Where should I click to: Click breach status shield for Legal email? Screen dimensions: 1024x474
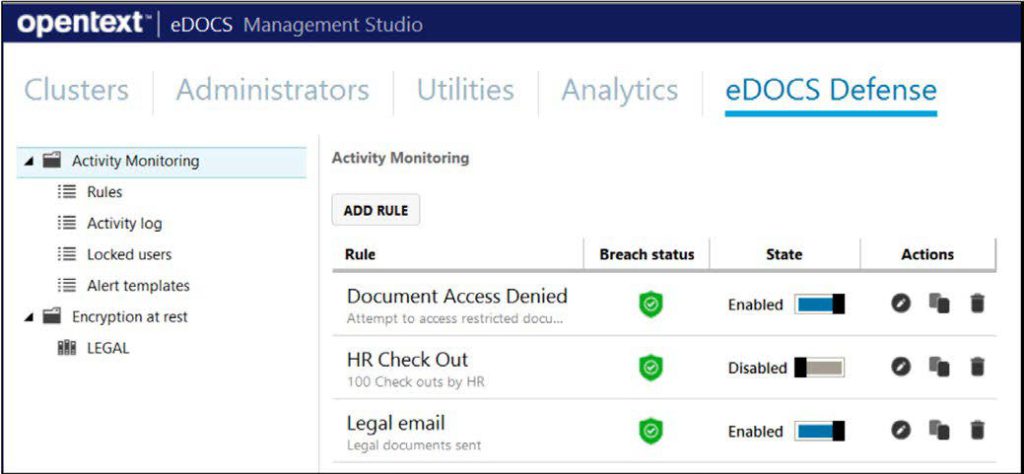650,432
